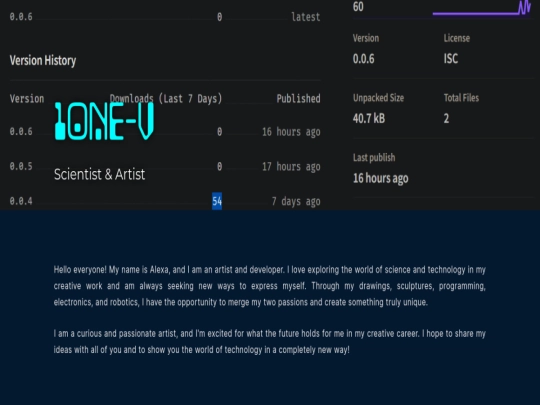Click "17 hours ago" published time

[291, 167]
